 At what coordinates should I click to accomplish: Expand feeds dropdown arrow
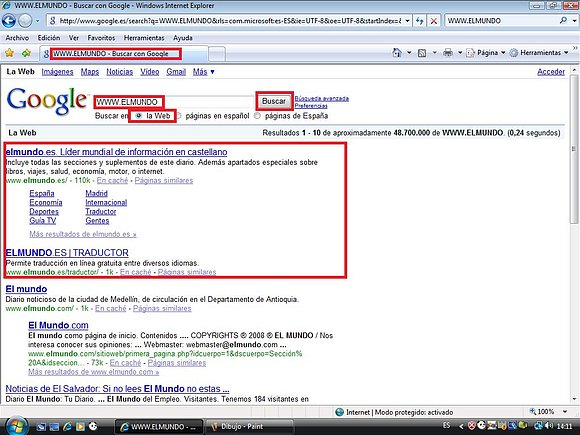pos(434,53)
